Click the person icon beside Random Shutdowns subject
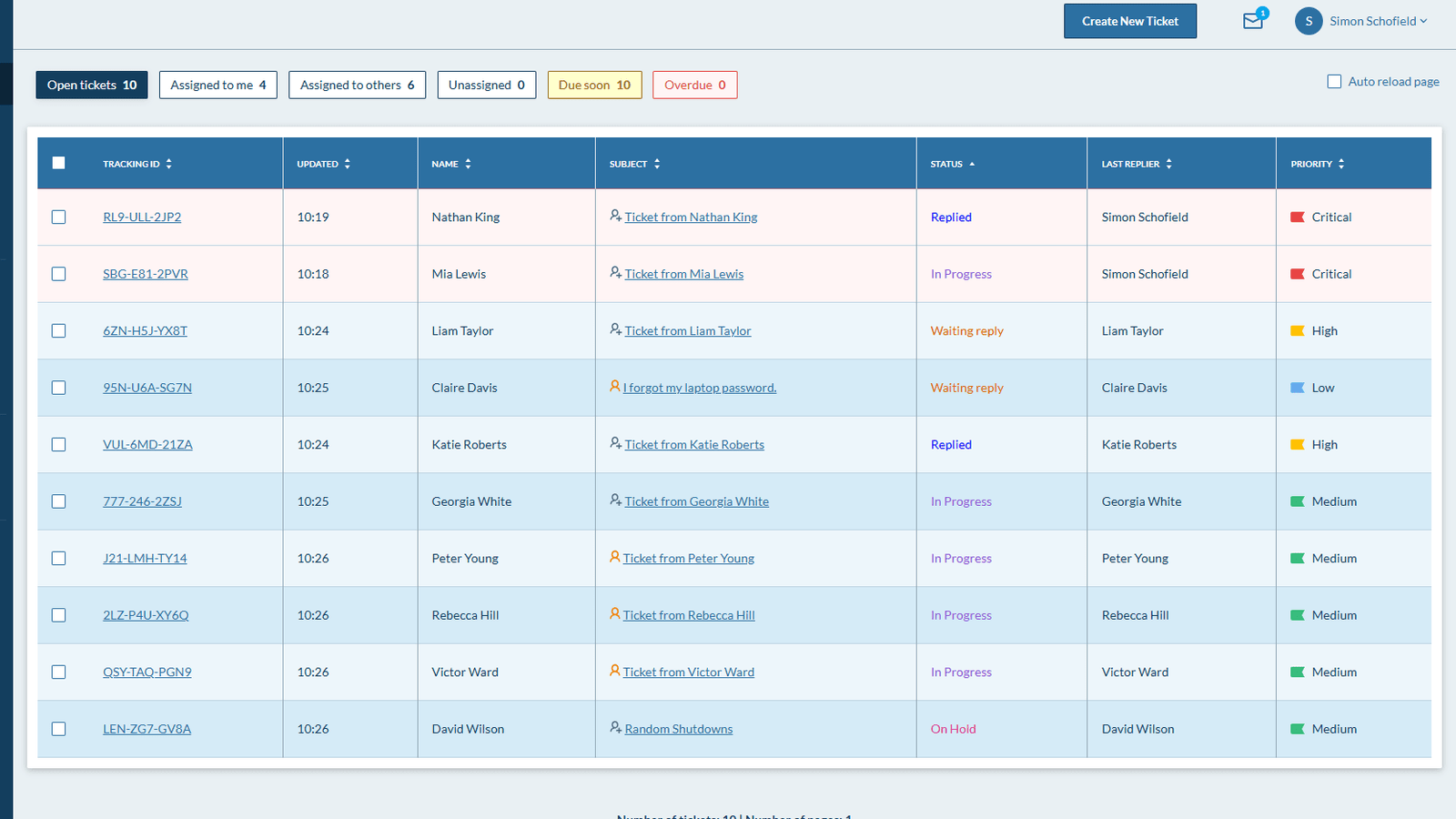This screenshot has width=1456, height=819. 615,728
